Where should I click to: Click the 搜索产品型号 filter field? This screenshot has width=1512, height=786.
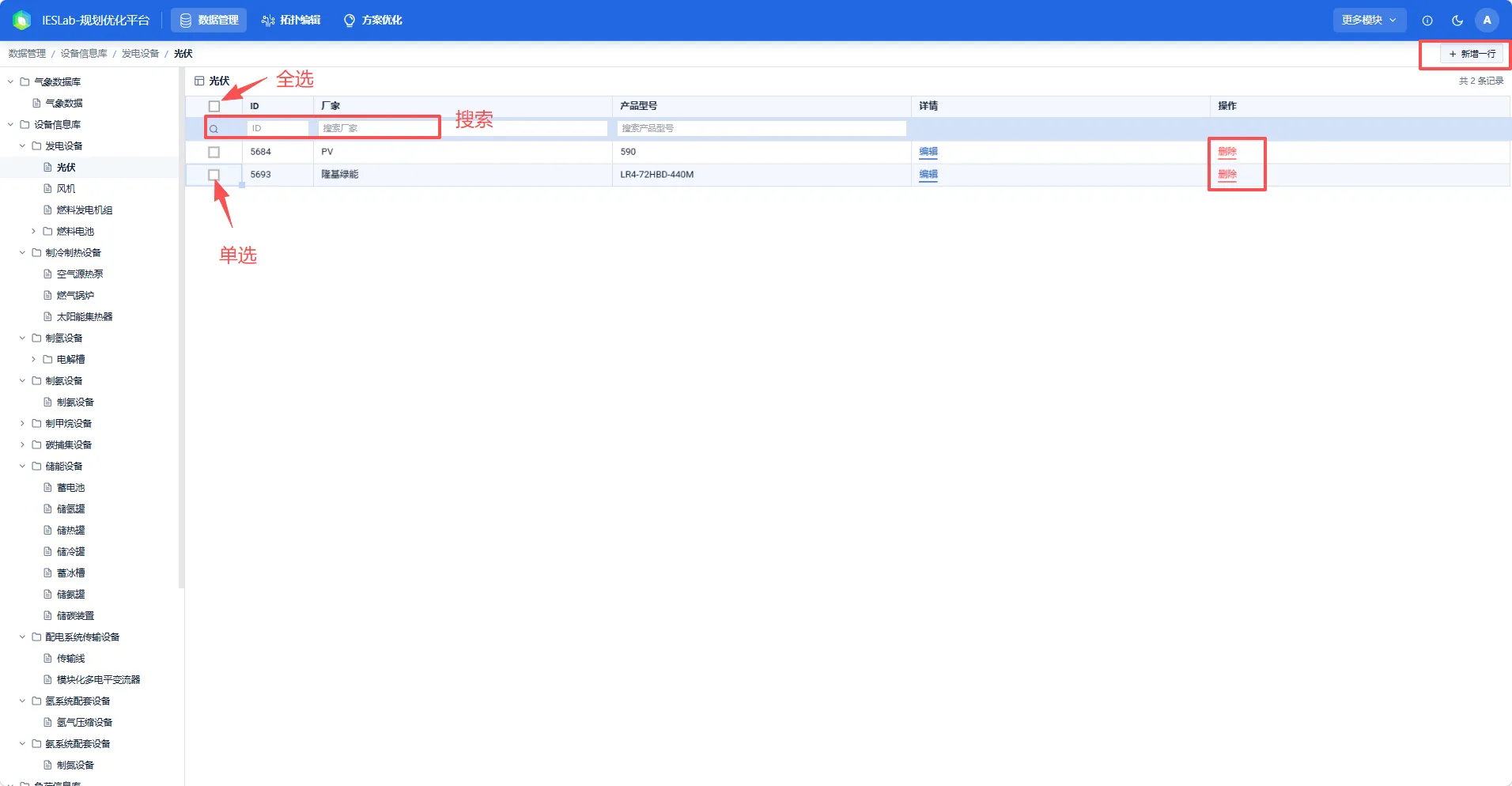click(x=762, y=128)
